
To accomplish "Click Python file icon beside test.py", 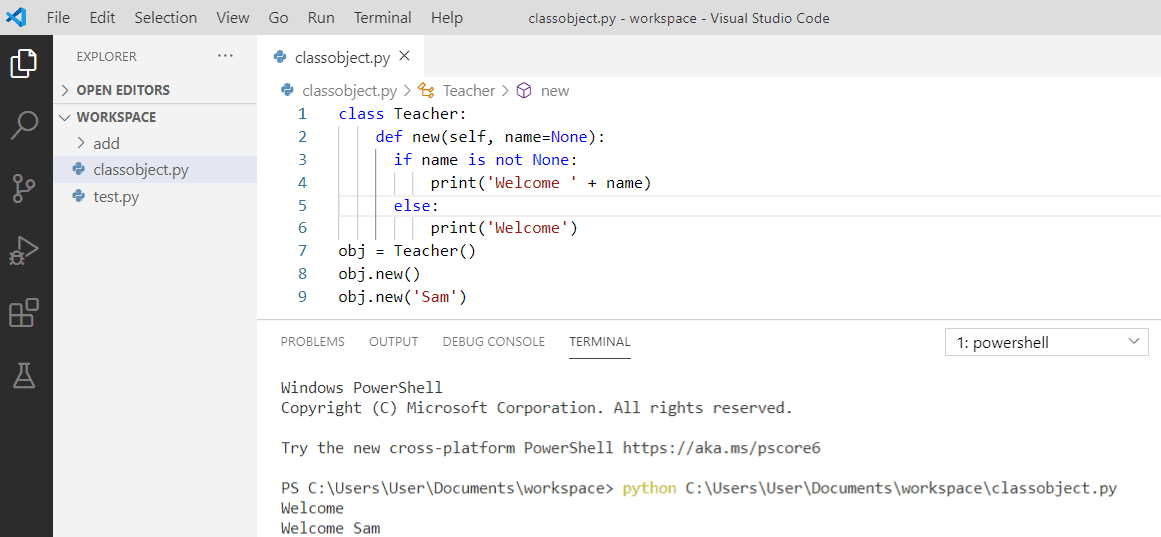I will pos(78,196).
